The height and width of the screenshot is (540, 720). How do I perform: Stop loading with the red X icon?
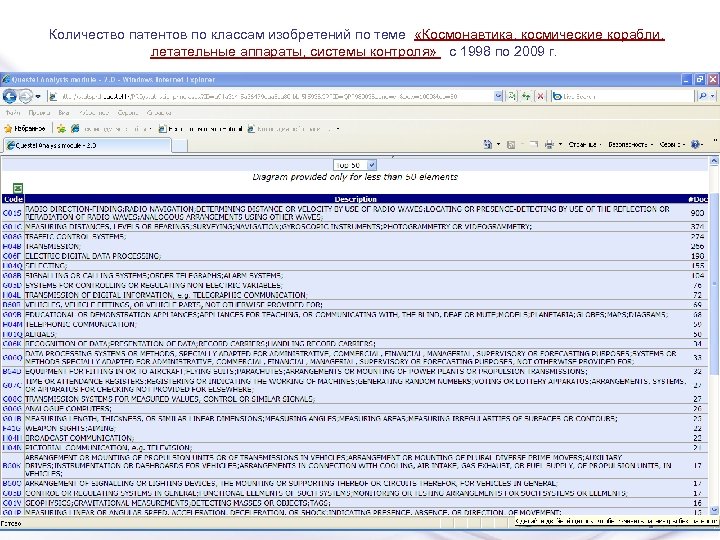[x=540, y=96]
